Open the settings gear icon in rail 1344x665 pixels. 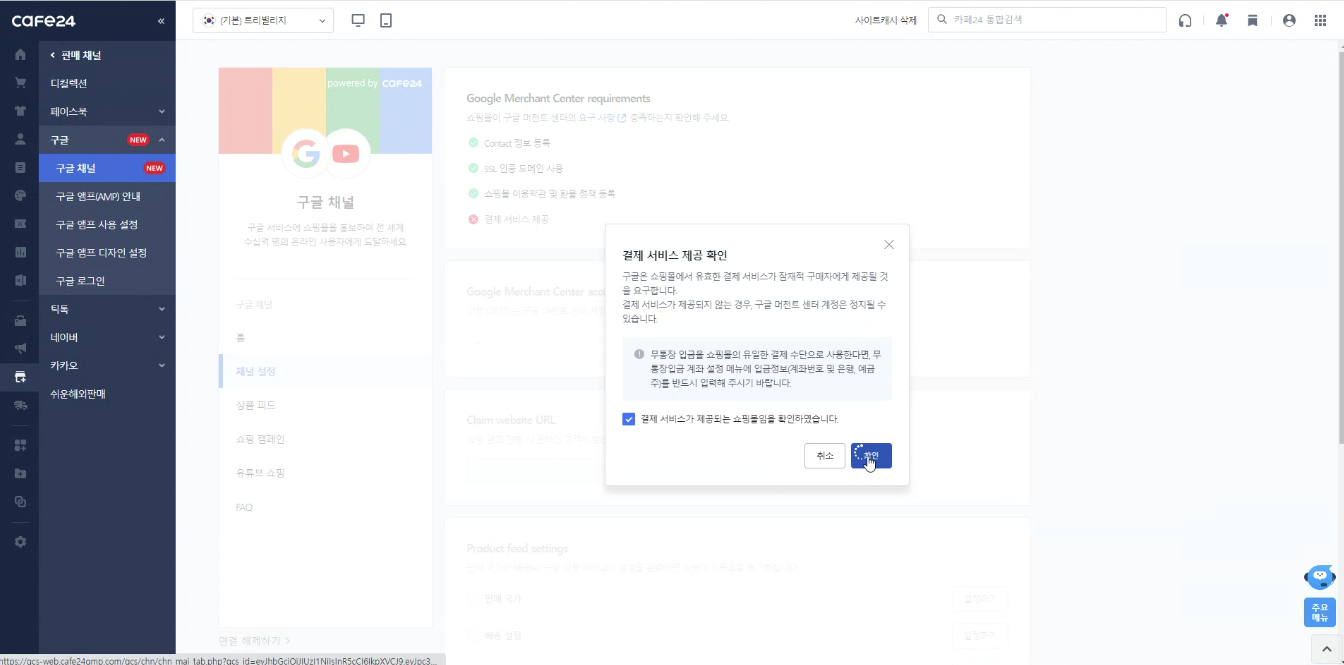point(20,541)
